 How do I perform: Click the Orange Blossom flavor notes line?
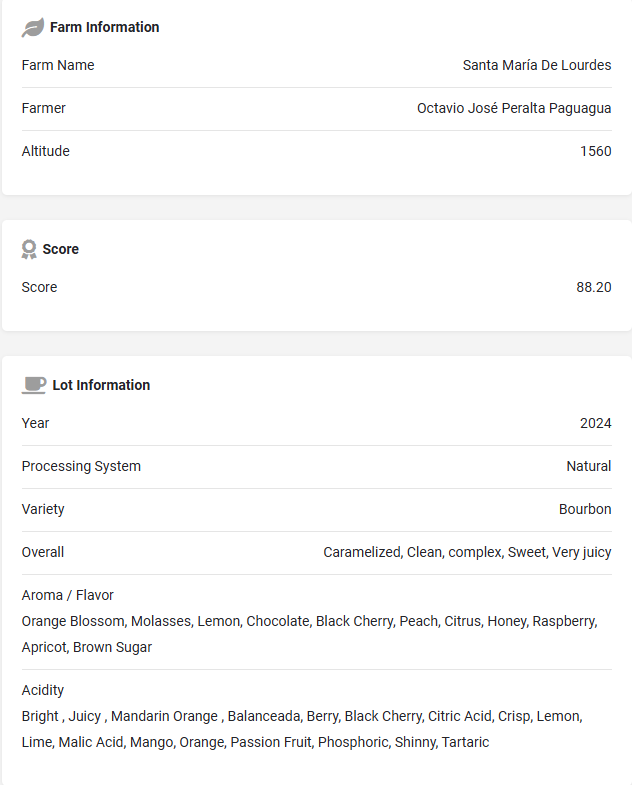[x=309, y=621]
